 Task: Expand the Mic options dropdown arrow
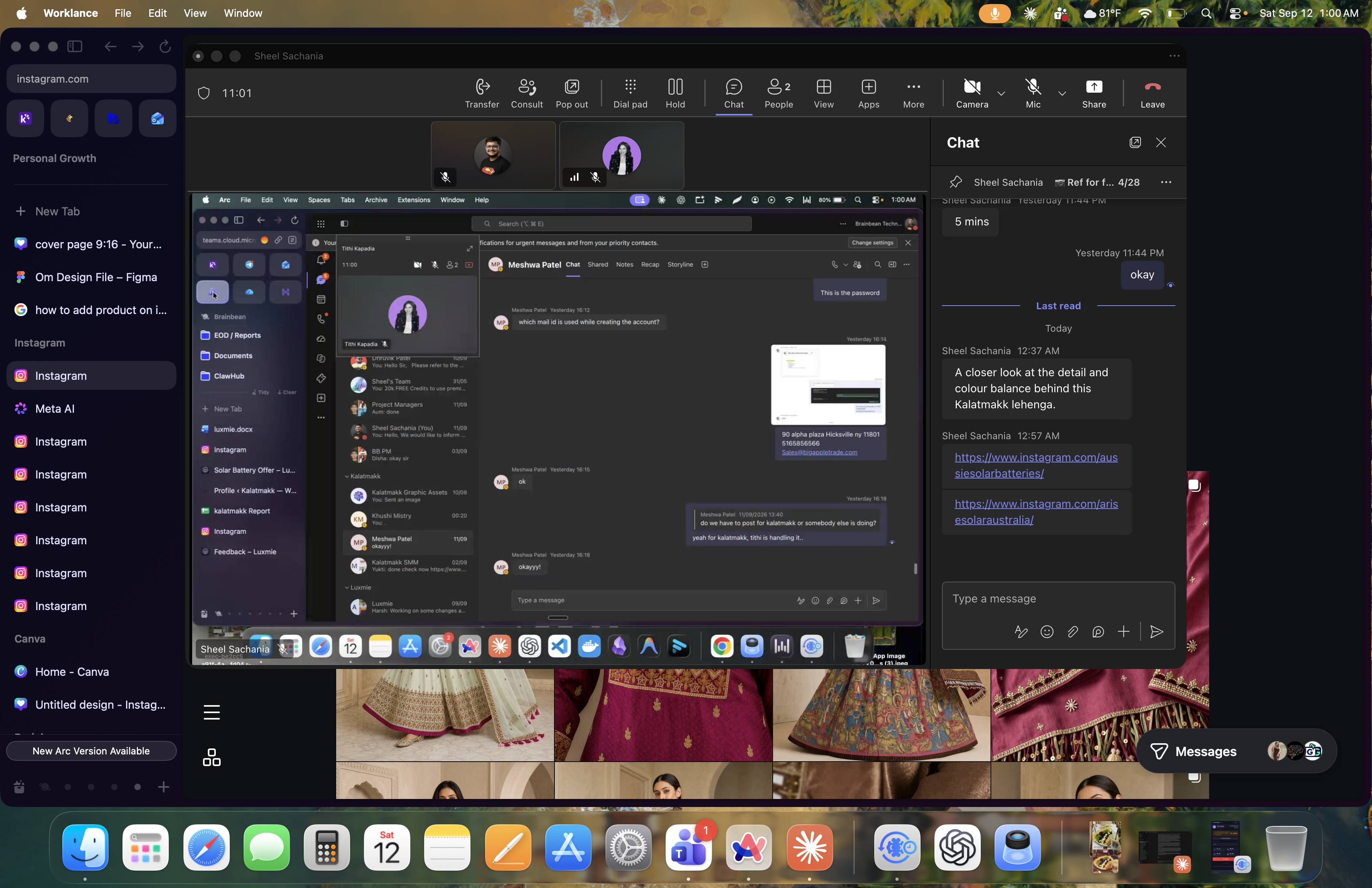point(1062,93)
